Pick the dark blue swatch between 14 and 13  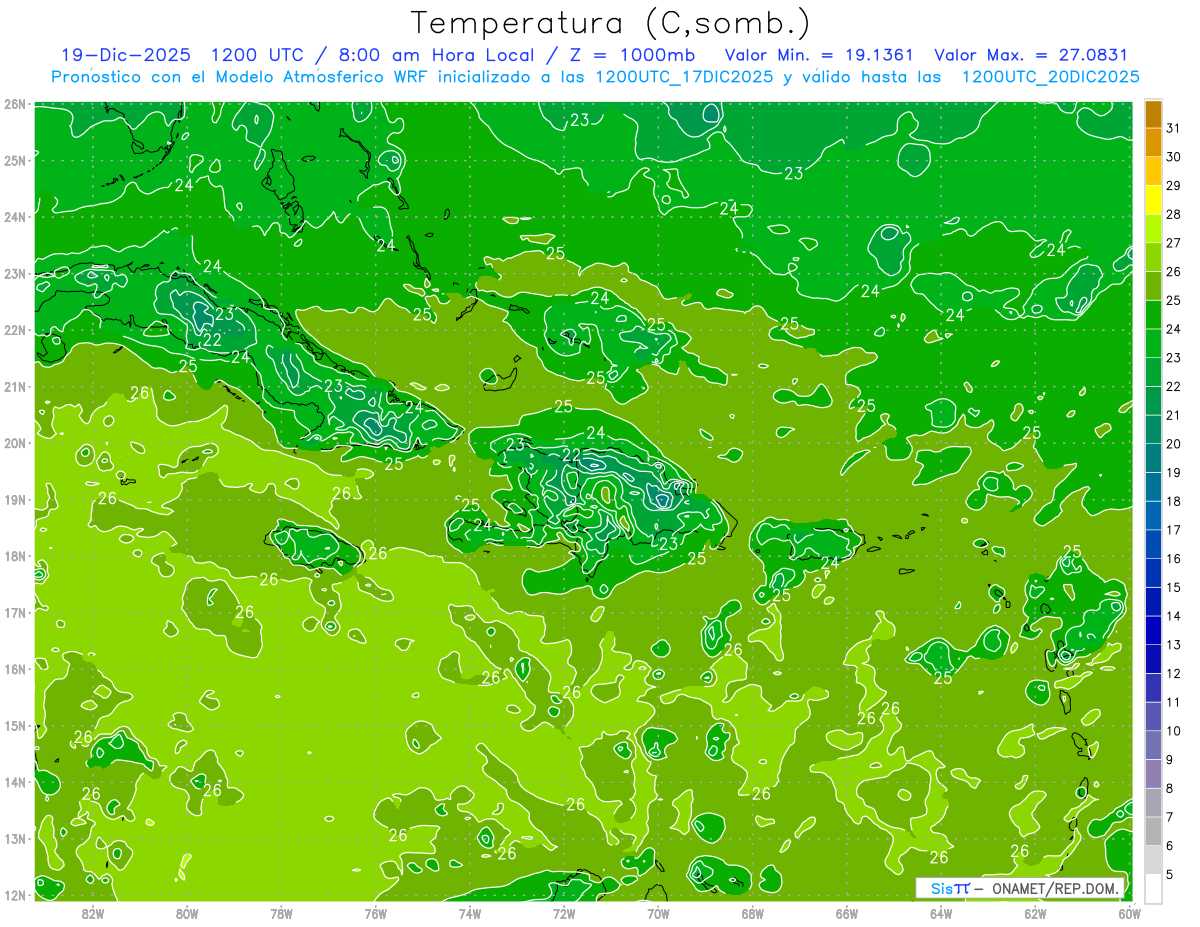1153,630
